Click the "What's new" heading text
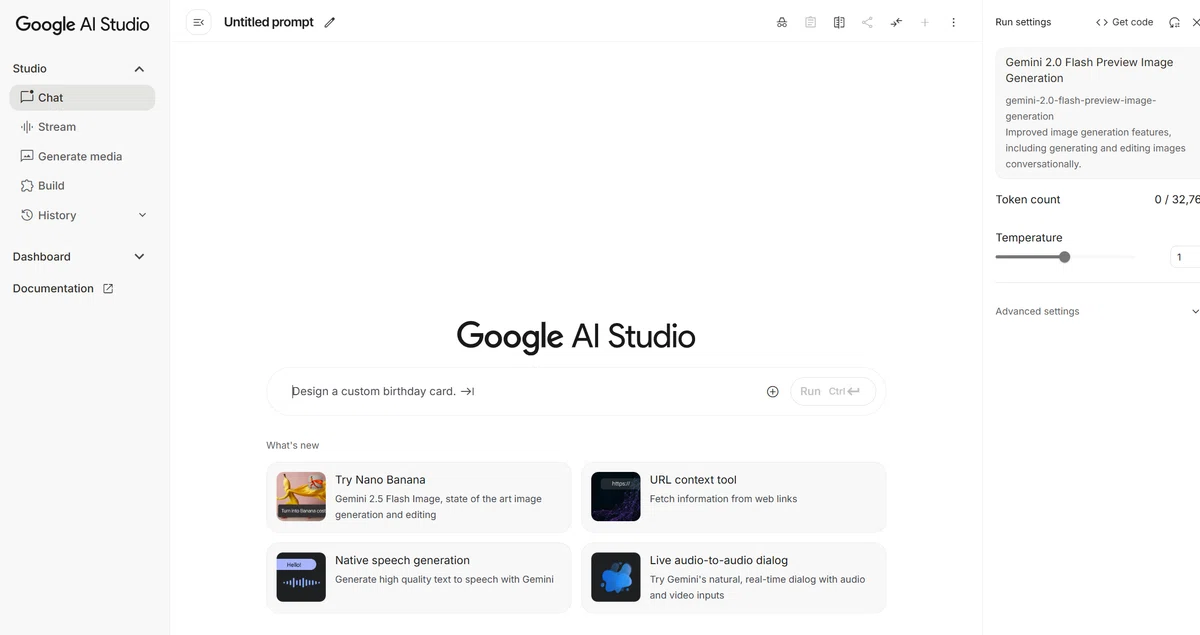Screen dimensions: 1200x635 coord(293,445)
